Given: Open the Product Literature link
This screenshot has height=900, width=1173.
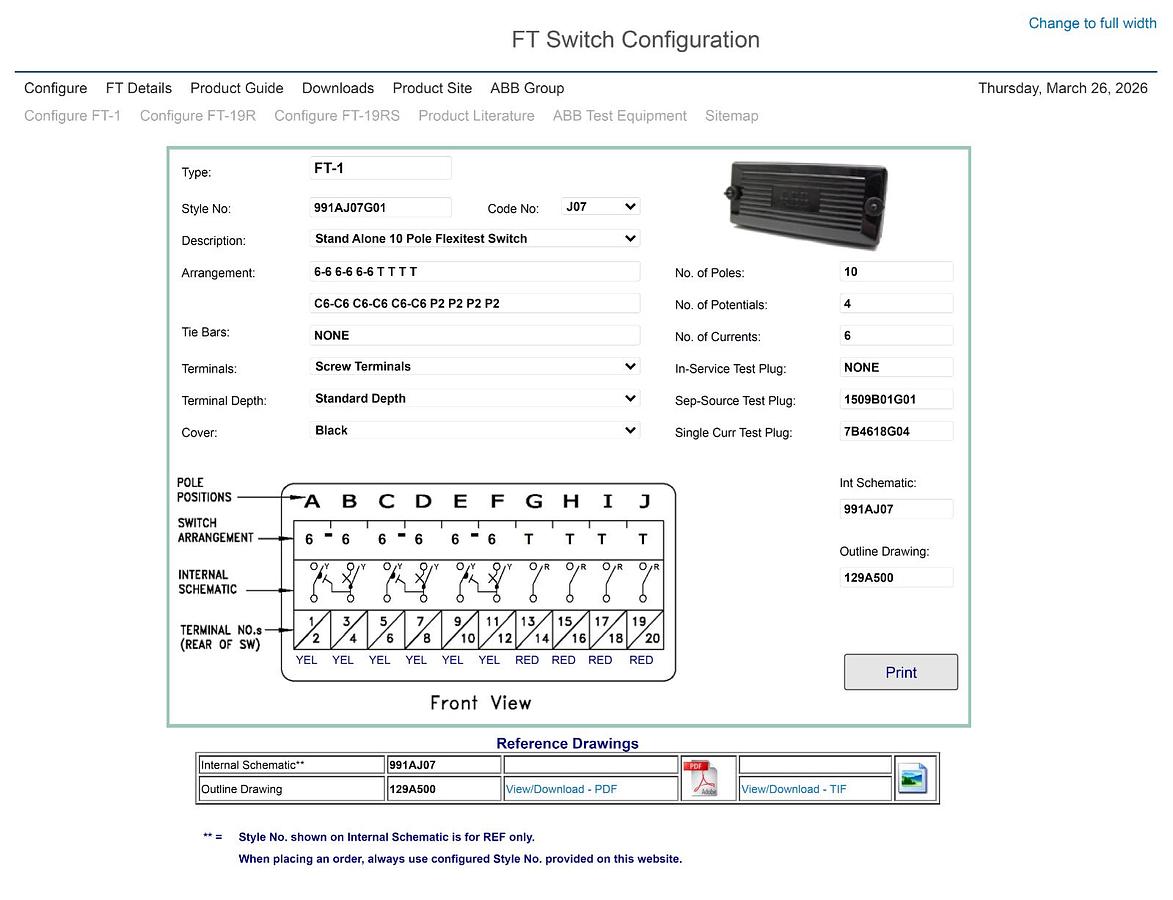Looking at the screenshot, I should pos(477,116).
